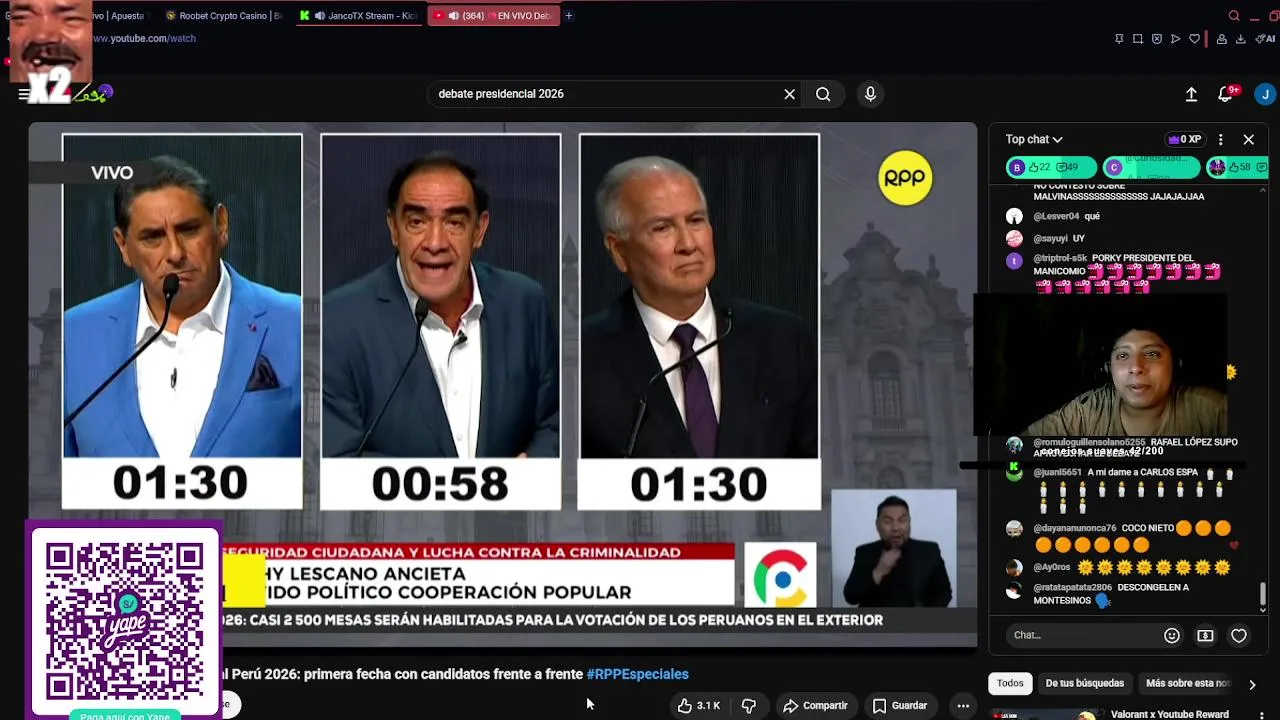Click the pinned chip with 58 likes
The image size is (1280, 720).
[x=1238, y=167]
